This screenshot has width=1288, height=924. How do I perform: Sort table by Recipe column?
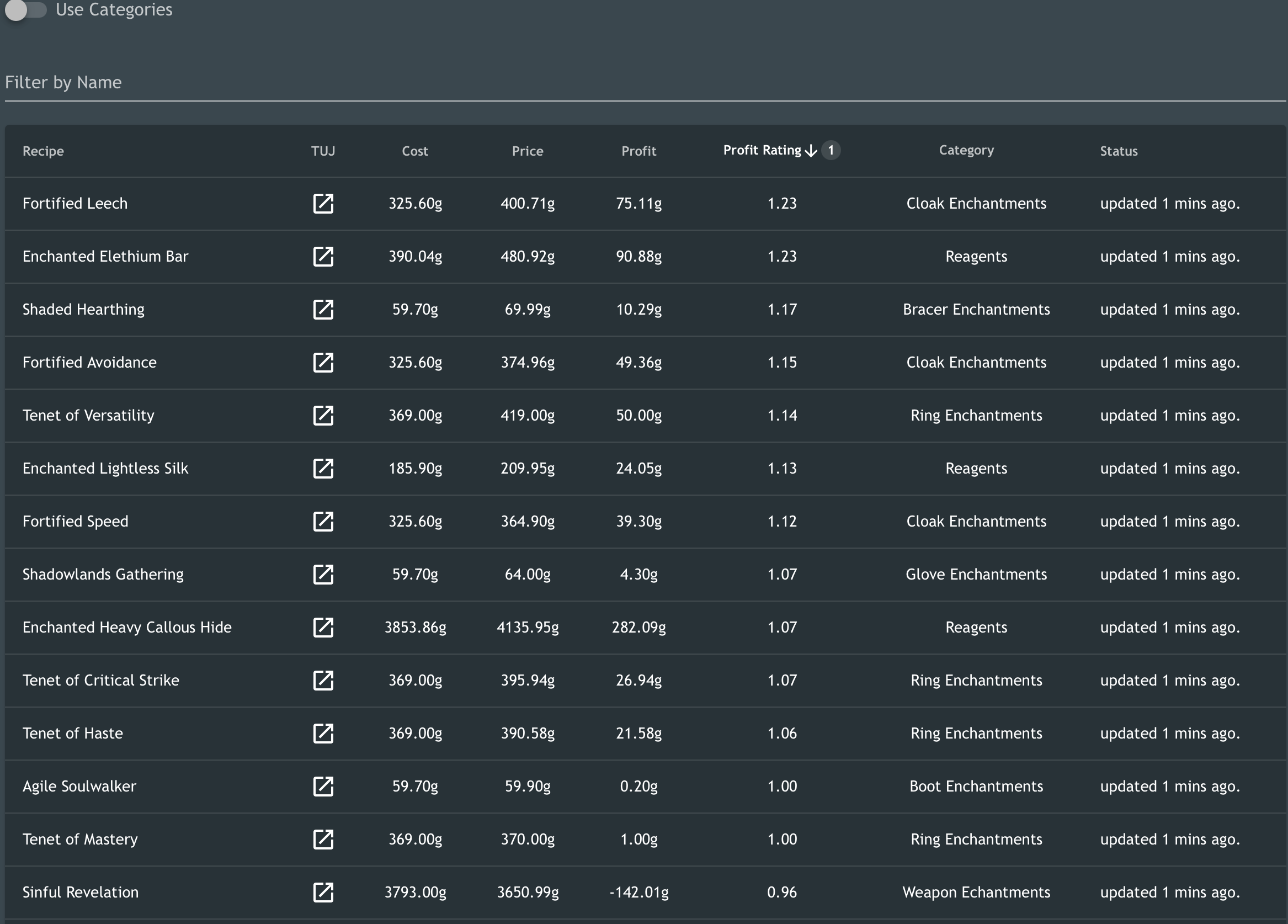[x=43, y=151]
